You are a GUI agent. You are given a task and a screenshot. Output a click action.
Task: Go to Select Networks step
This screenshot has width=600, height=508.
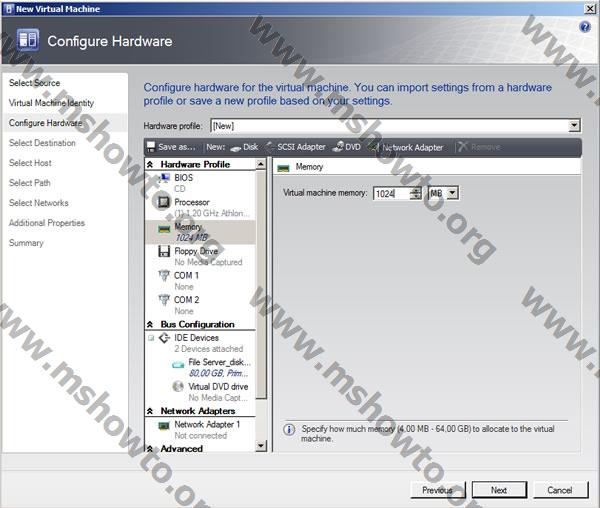click(39, 203)
